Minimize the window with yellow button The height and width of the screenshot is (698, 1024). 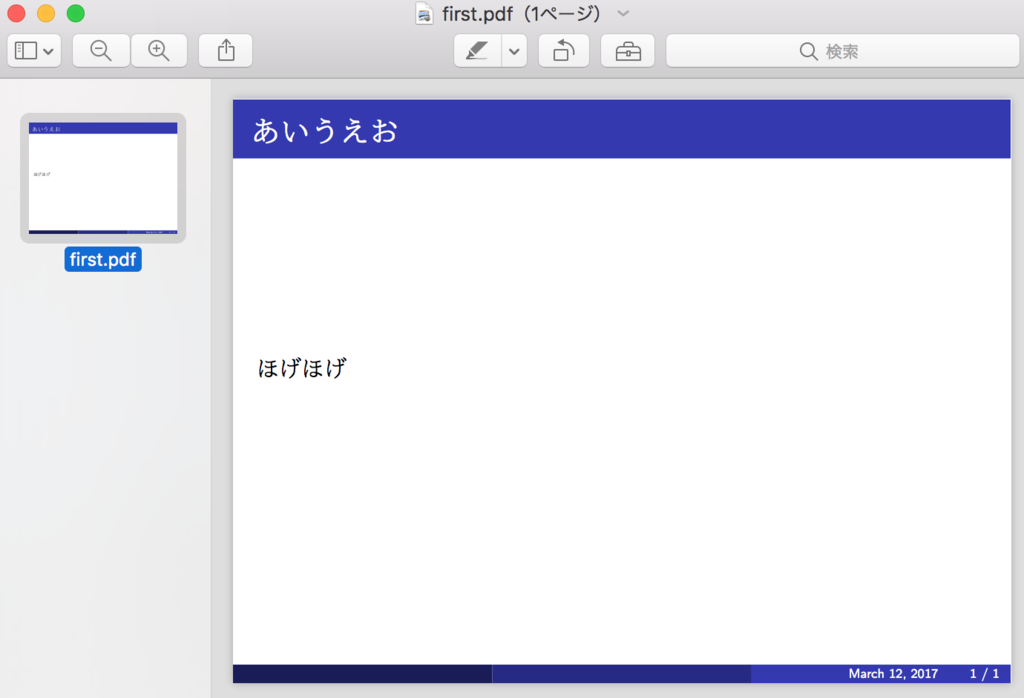pos(46,13)
